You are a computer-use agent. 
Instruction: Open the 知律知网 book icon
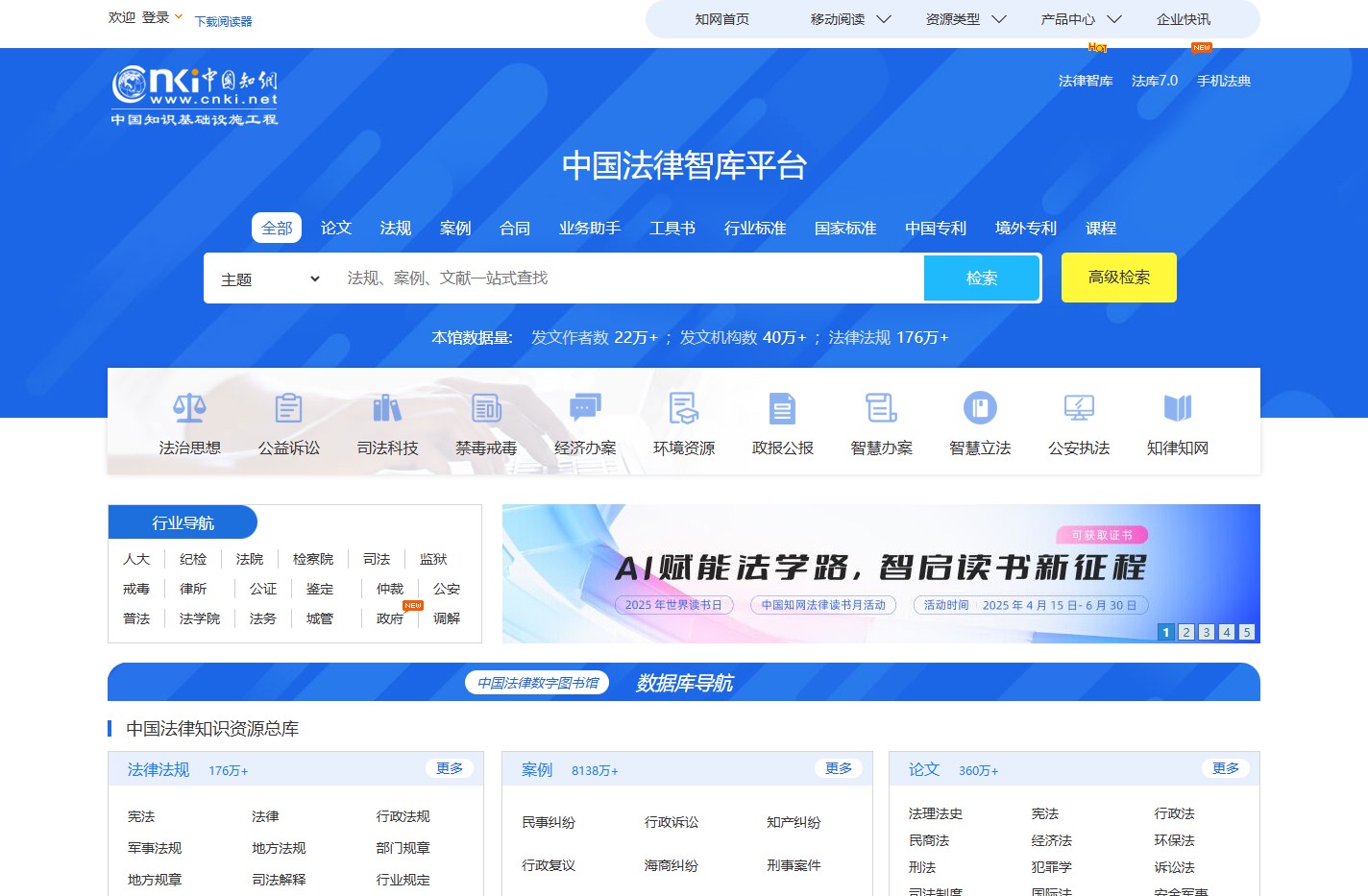(1178, 408)
